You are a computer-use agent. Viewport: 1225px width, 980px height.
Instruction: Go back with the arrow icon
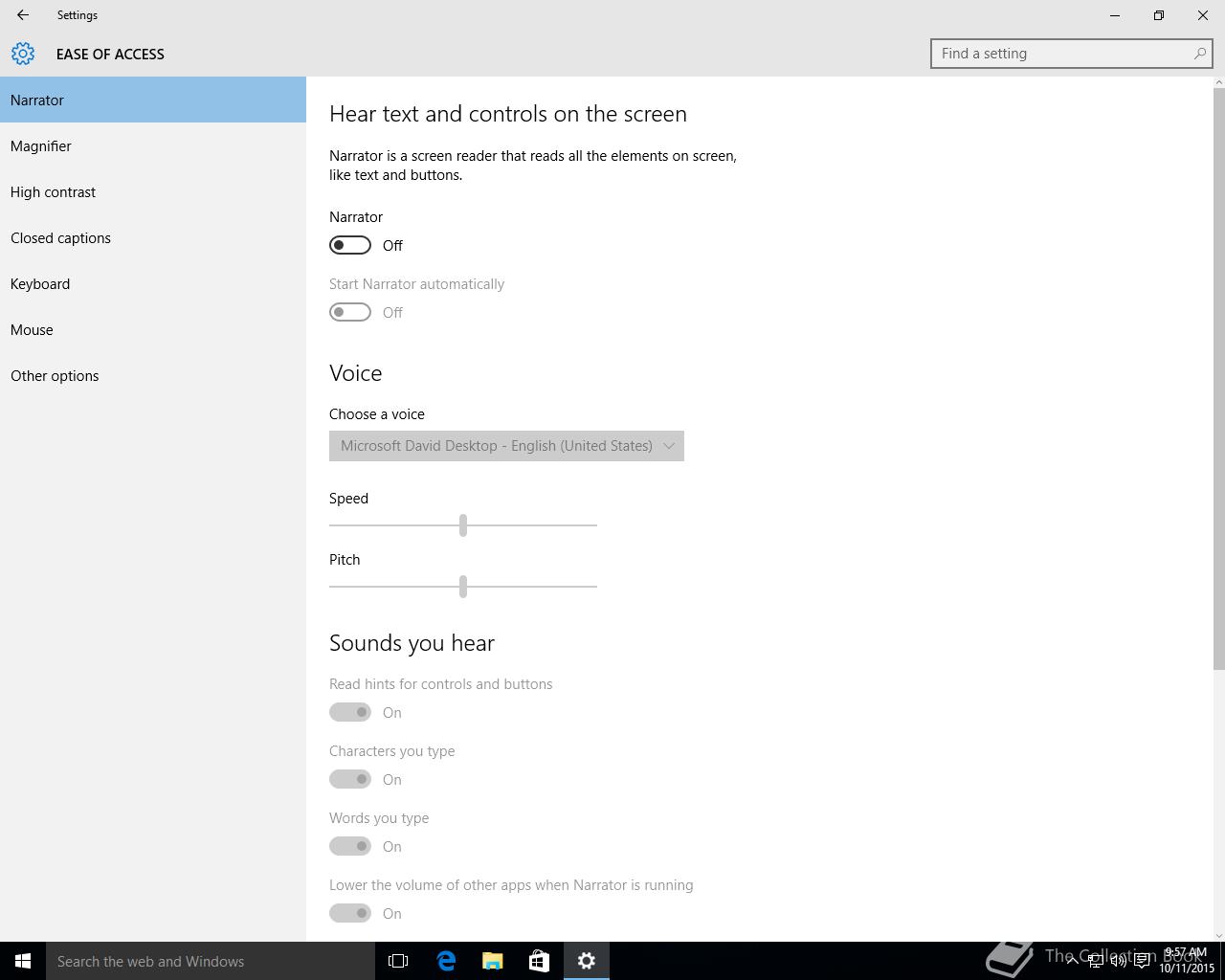click(23, 15)
